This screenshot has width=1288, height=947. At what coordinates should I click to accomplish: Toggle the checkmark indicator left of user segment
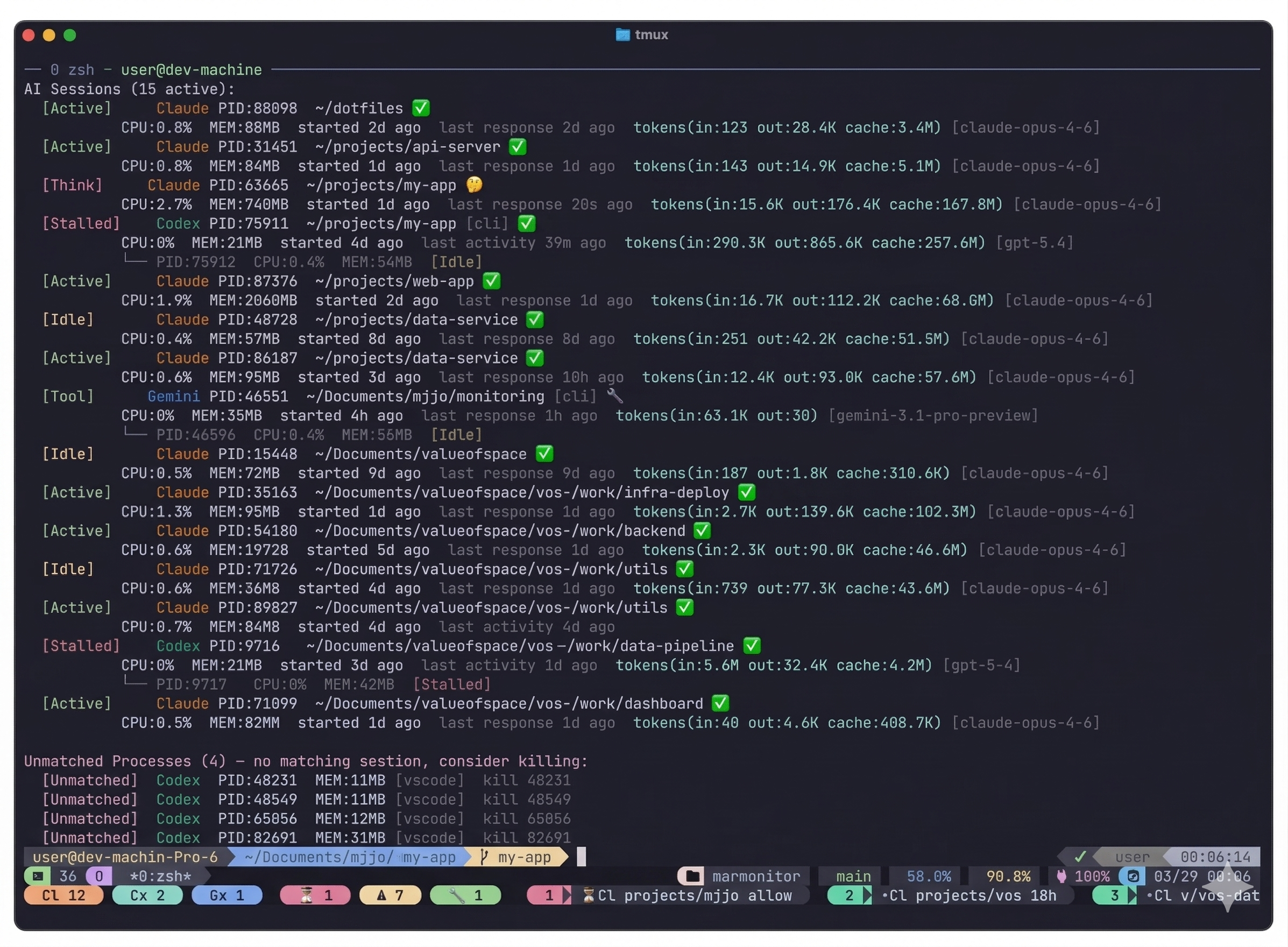(1080, 857)
